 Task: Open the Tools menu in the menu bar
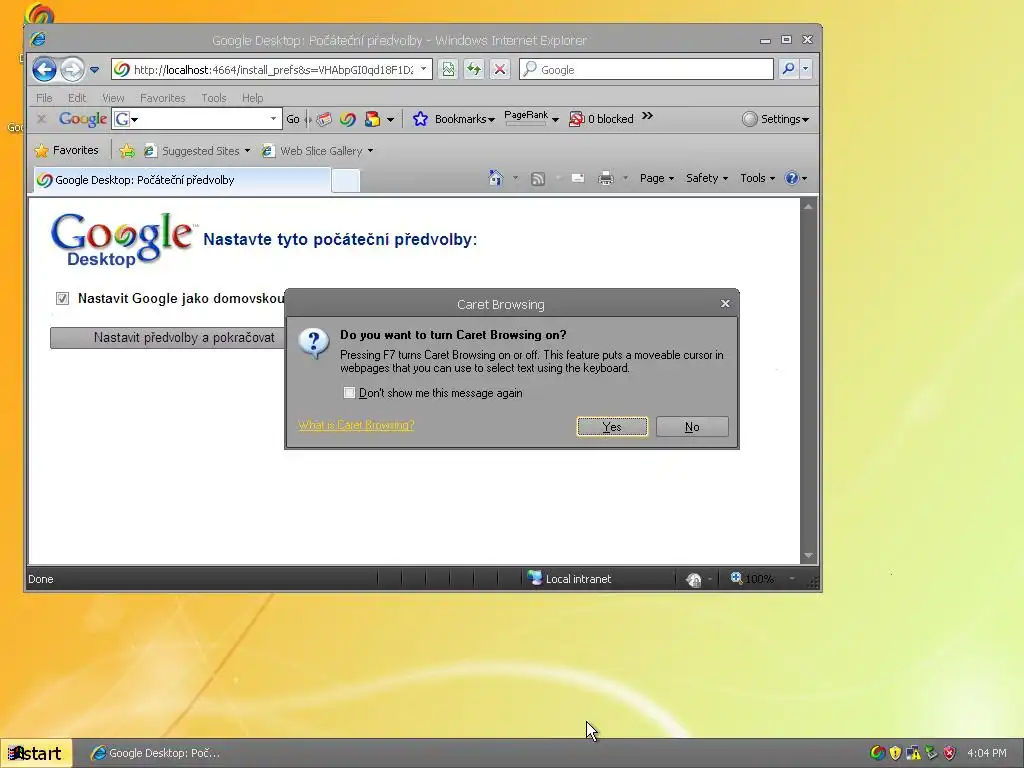pos(214,98)
